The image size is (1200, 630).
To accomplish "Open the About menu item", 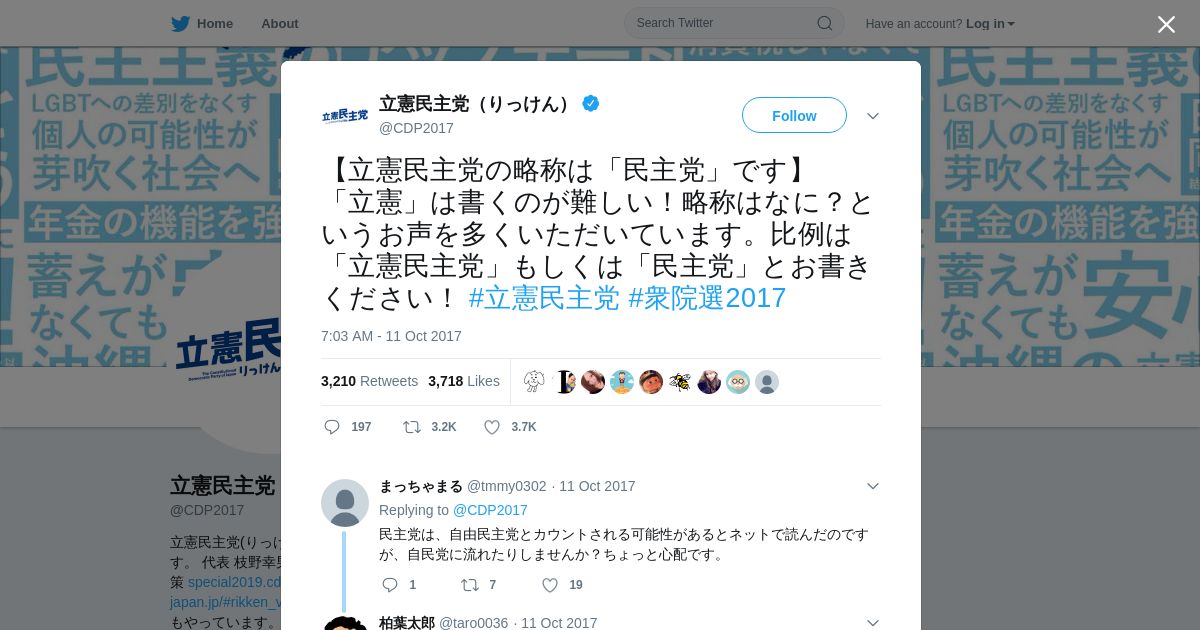I will point(280,23).
